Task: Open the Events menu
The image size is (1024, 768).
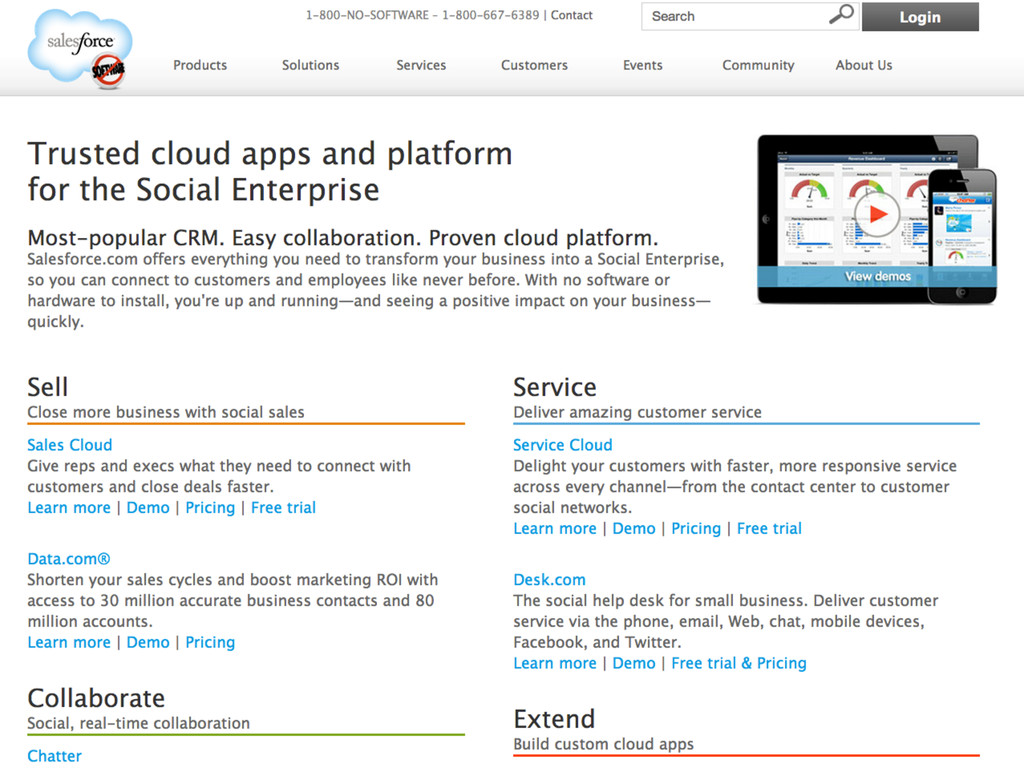Action: pos(643,65)
